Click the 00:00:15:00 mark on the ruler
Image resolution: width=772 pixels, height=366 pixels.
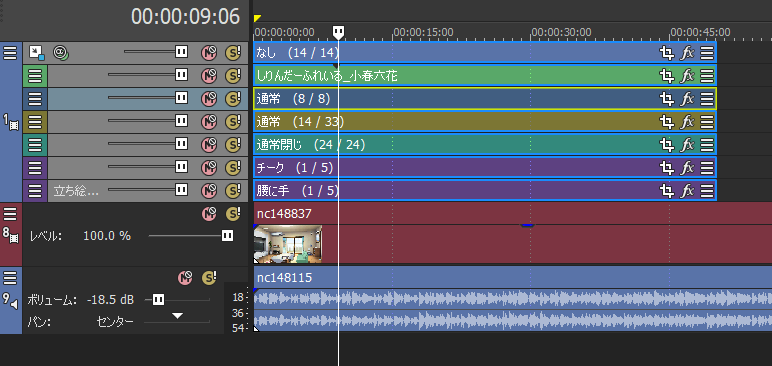click(x=423, y=33)
